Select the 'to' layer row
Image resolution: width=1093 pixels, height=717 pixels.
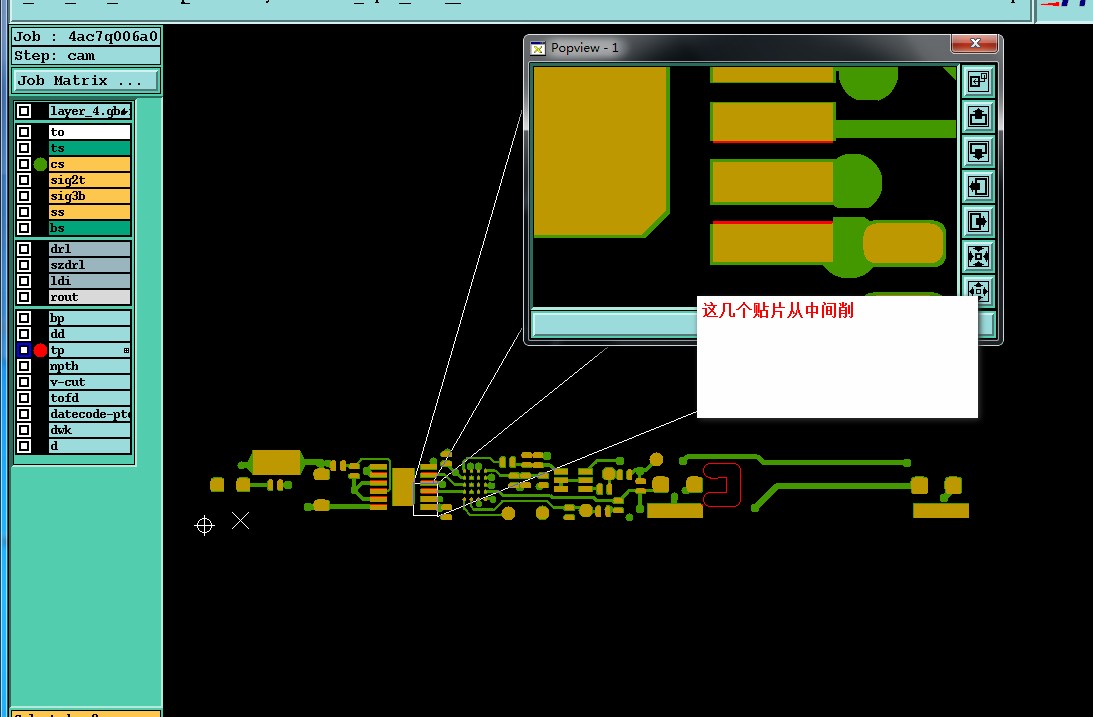click(x=89, y=132)
